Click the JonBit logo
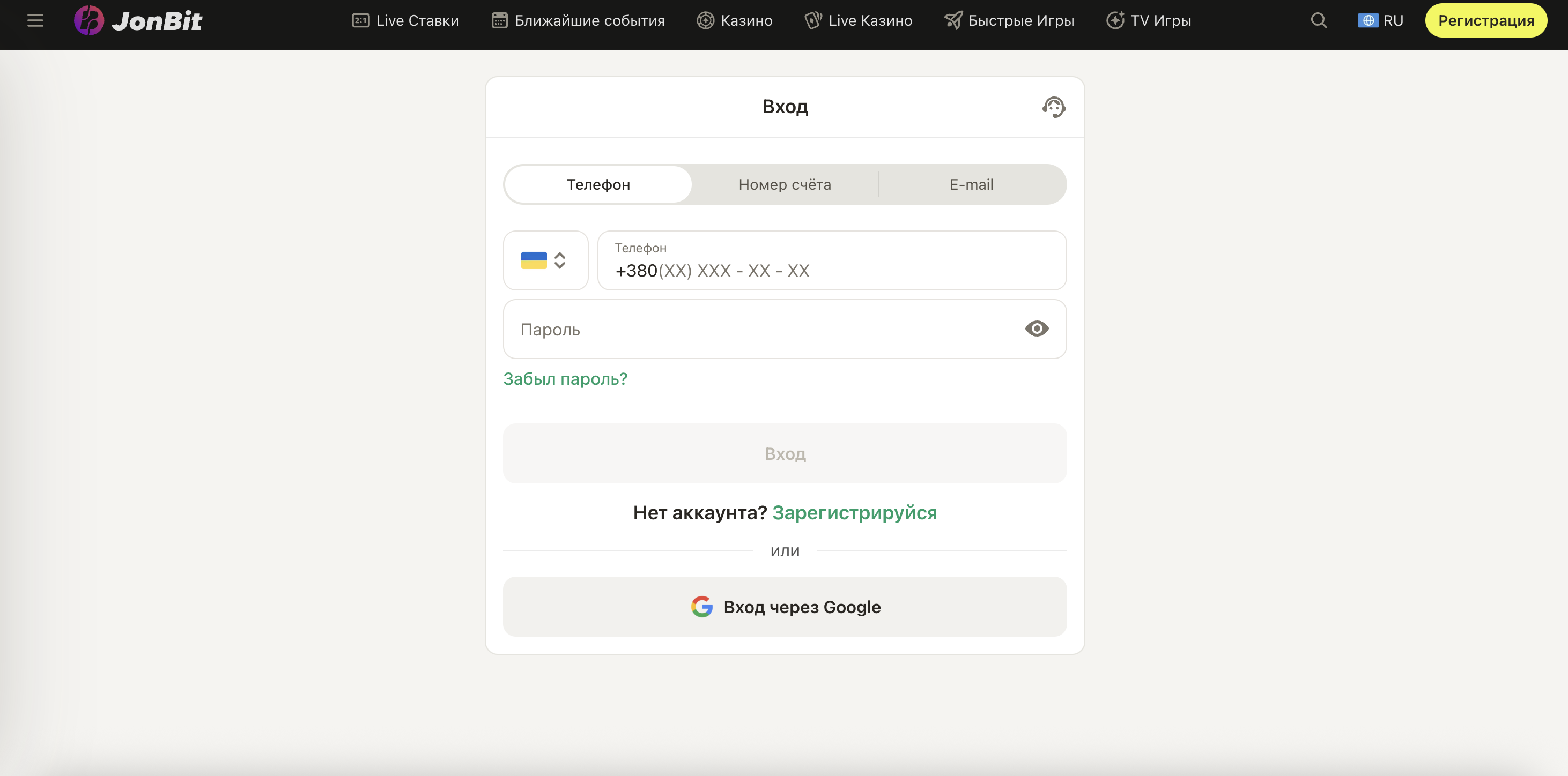The width and height of the screenshot is (1568, 776). coord(138,20)
